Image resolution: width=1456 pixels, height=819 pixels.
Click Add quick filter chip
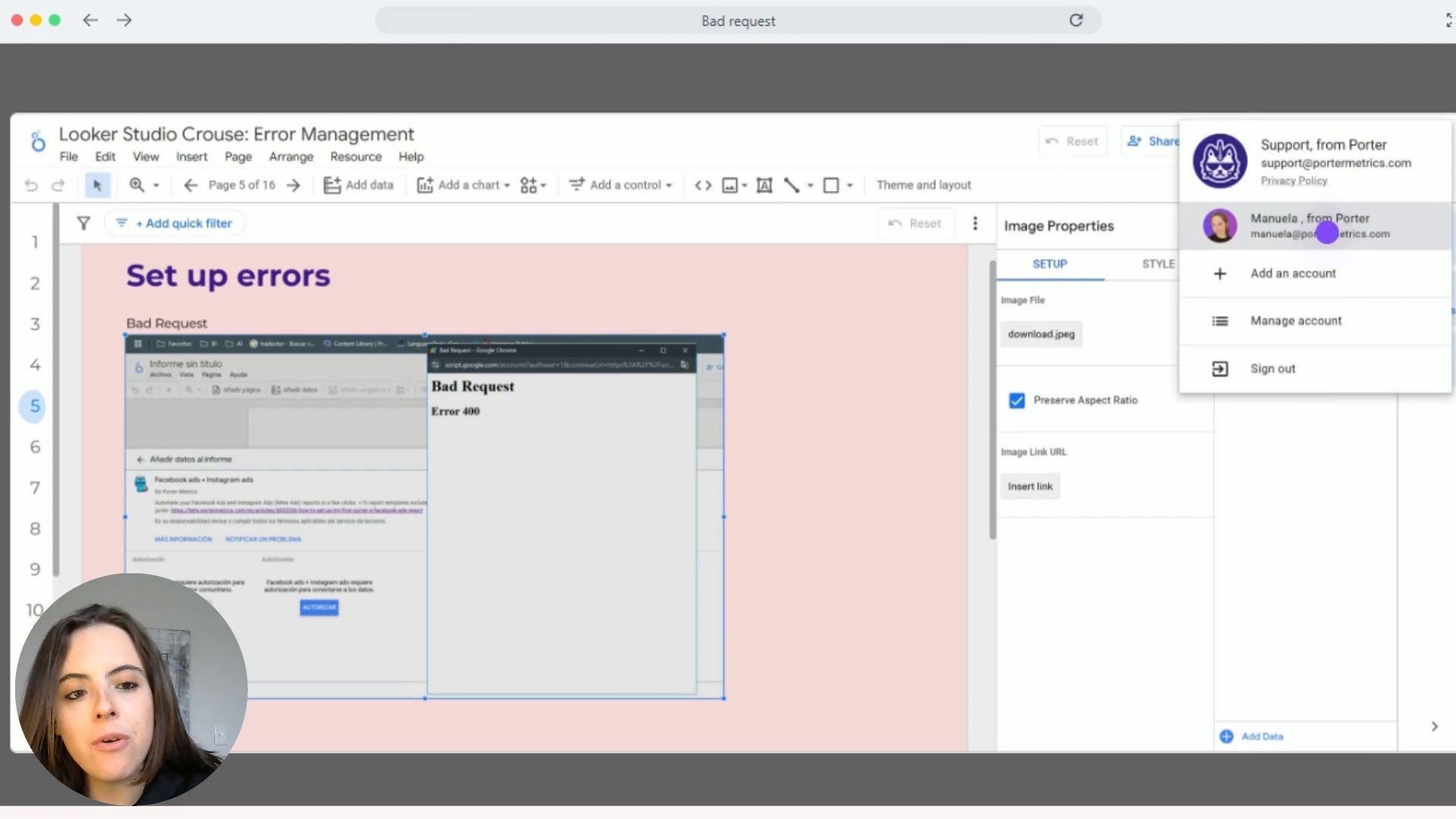click(x=175, y=223)
